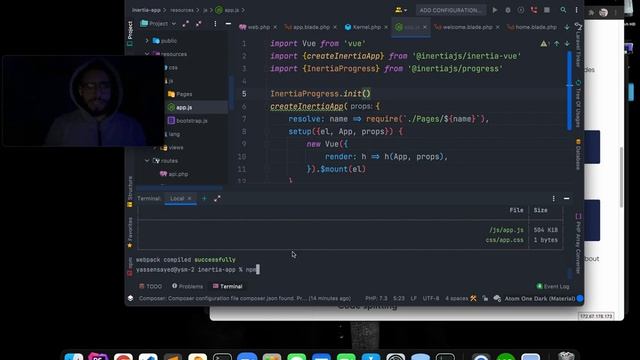The height and width of the screenshot is (360, 640).
Task: Click the Run configuration play icon
Action: coord(495,10)
